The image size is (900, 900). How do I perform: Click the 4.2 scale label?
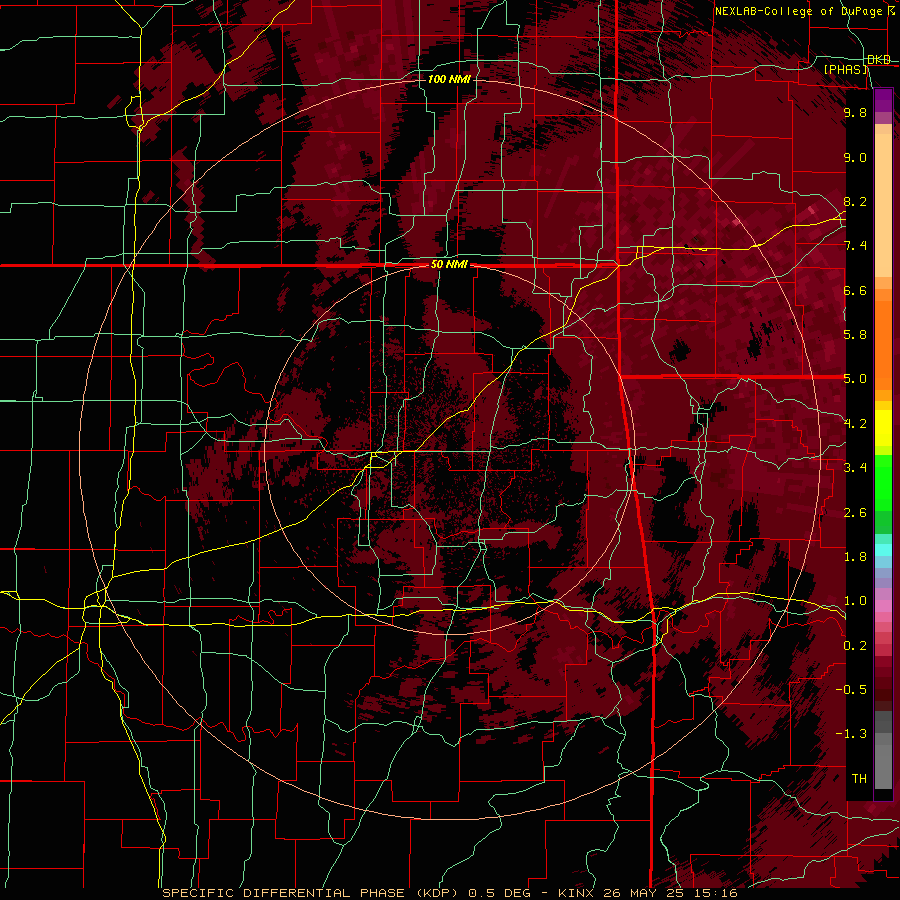pos(855,424)
